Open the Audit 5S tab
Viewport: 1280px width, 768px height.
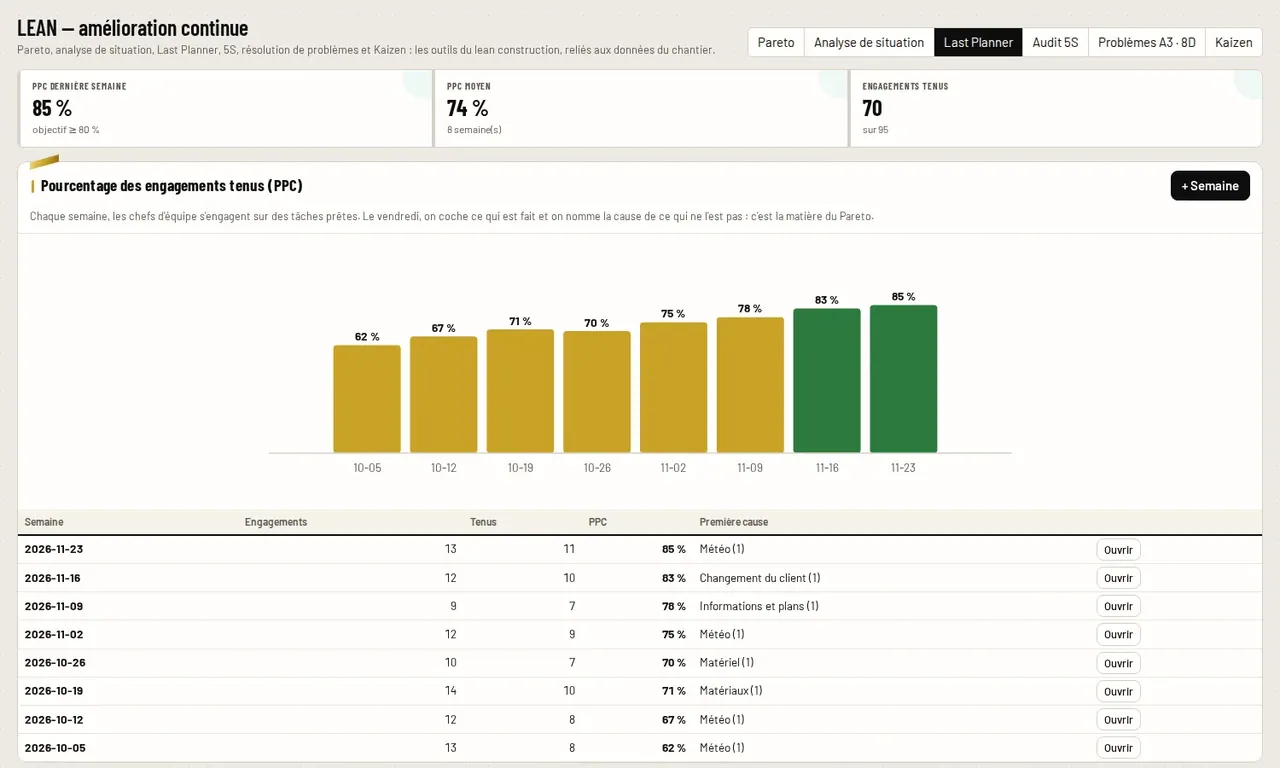point(1055,42)
